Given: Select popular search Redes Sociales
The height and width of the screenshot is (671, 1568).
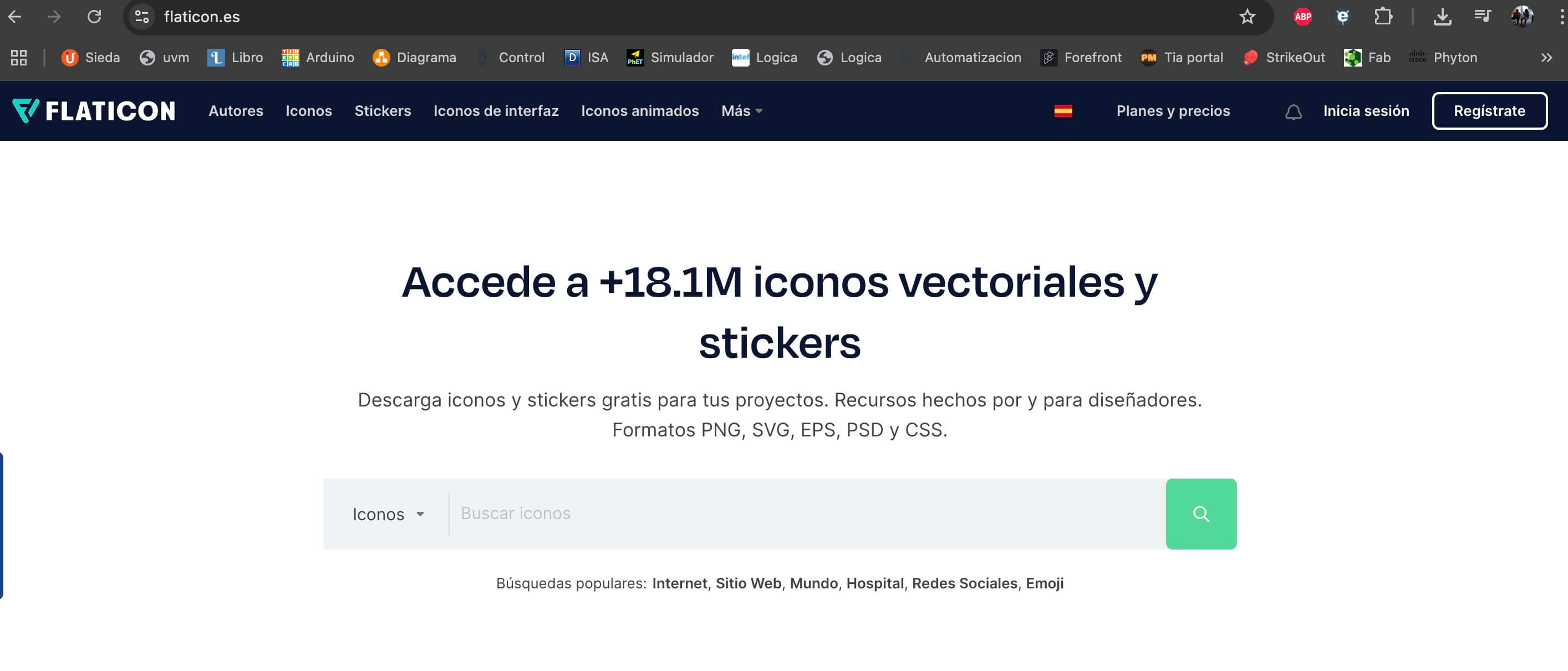Looking at the screenshot, I should pyautogui.click(x=964, y=583).
